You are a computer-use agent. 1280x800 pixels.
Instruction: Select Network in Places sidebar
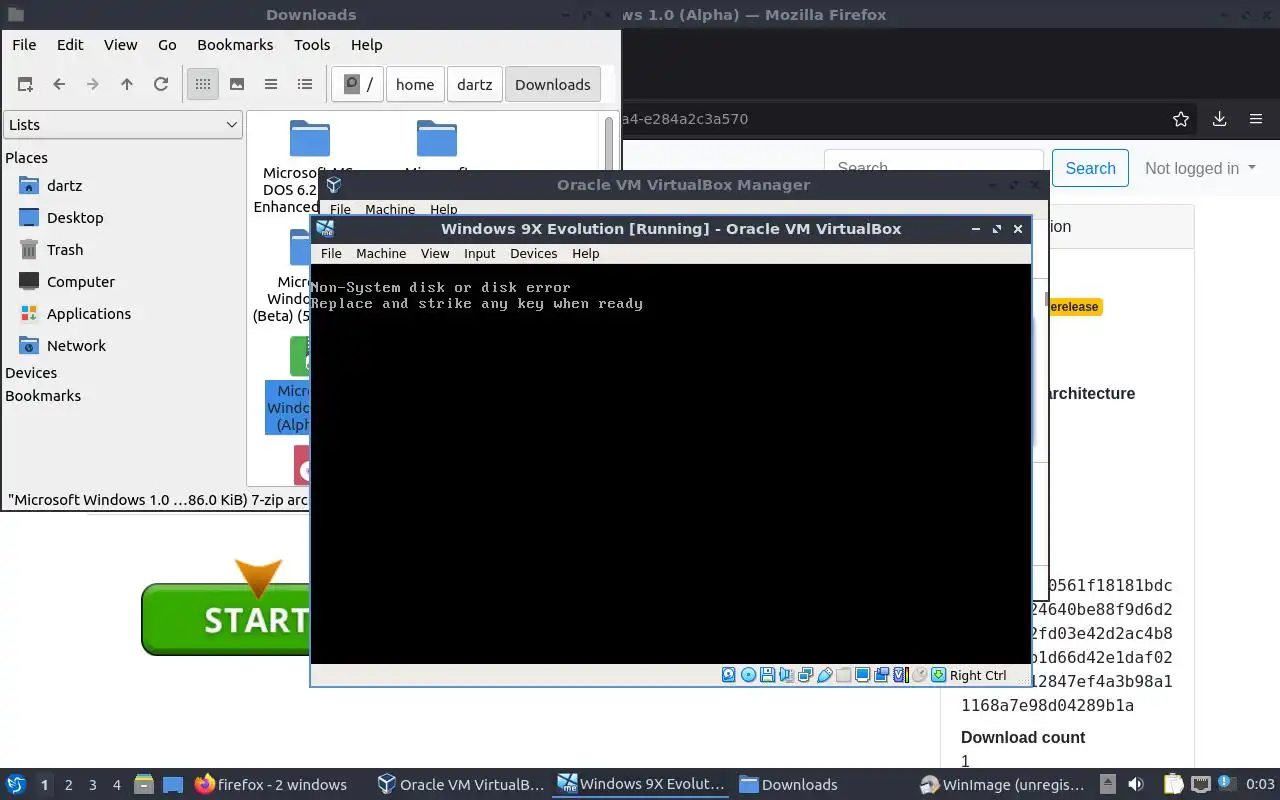pyautogui.click(x=76, y=346)
